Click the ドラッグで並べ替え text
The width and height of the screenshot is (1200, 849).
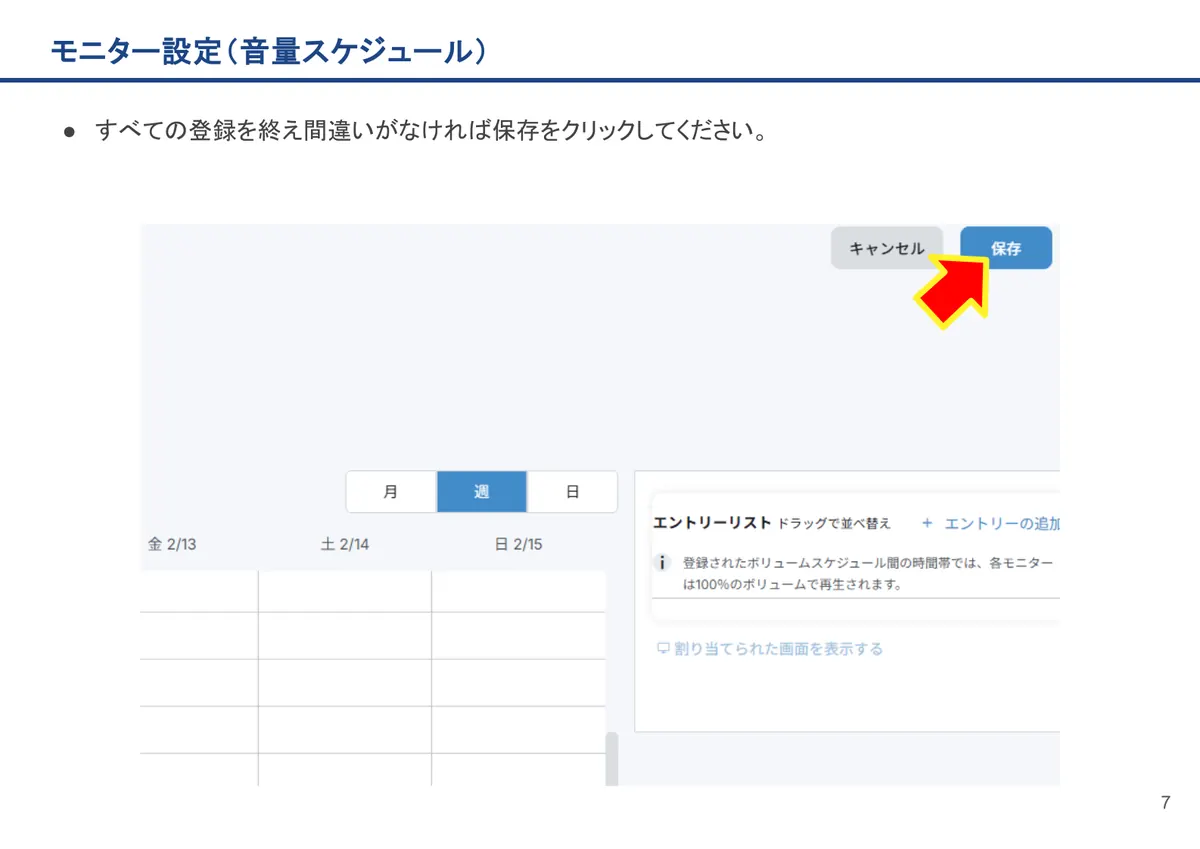834,524
